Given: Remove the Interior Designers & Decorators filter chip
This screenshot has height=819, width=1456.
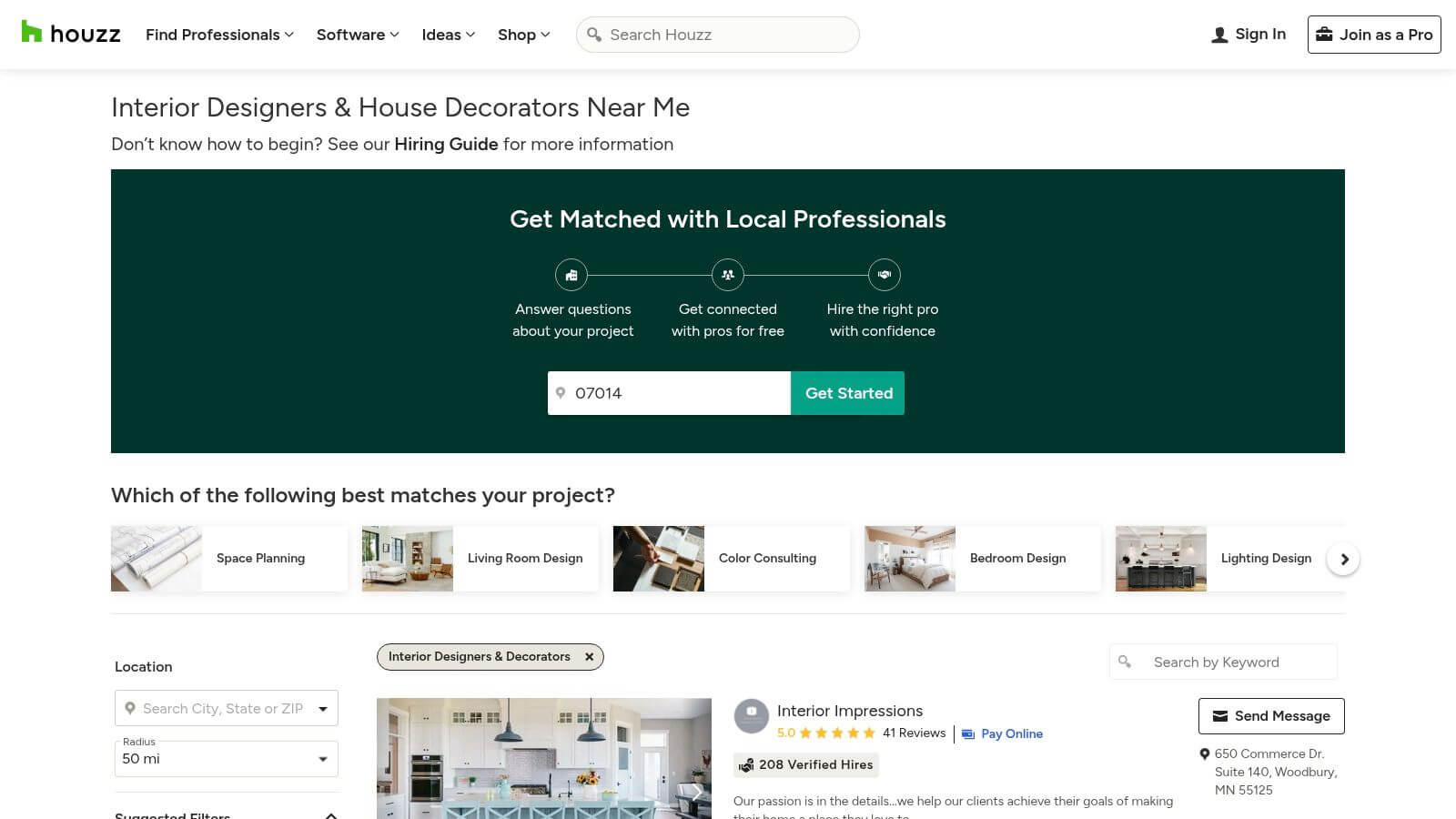Looking at the screenshot, I should 589,657.
